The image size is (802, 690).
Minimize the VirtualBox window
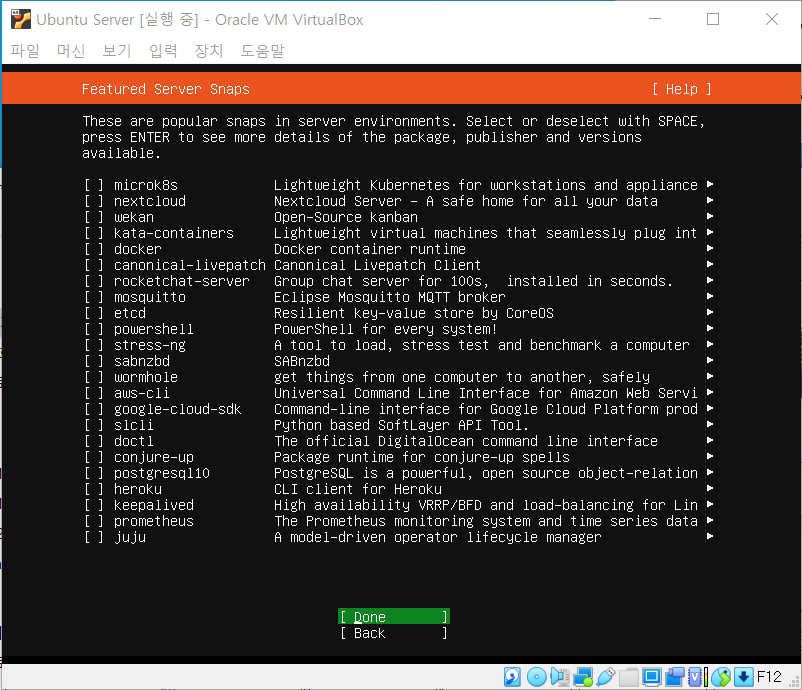click(x=655, y=19)
